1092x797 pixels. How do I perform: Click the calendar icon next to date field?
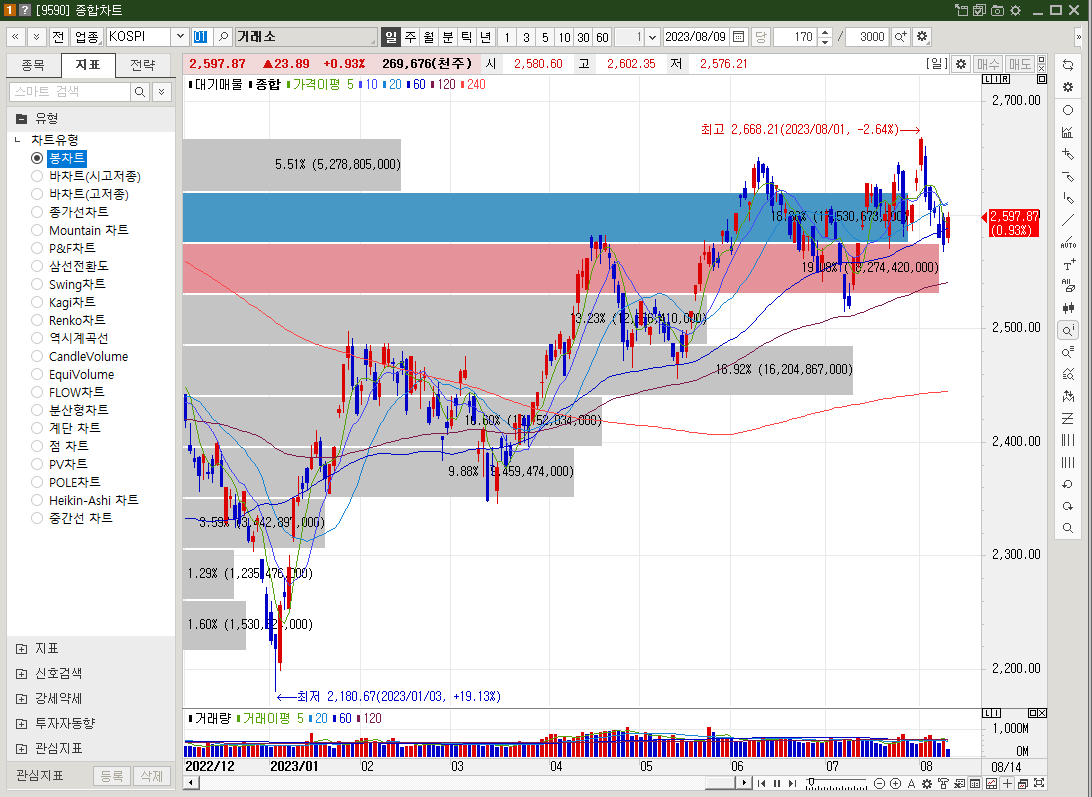click(739, 37)
